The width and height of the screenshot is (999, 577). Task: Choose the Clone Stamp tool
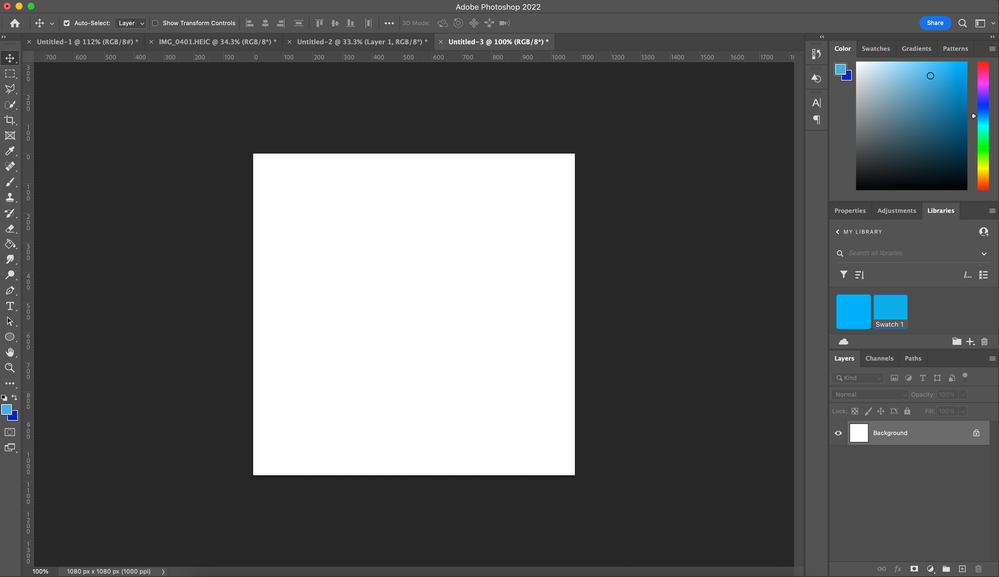(x=11, y=197)
